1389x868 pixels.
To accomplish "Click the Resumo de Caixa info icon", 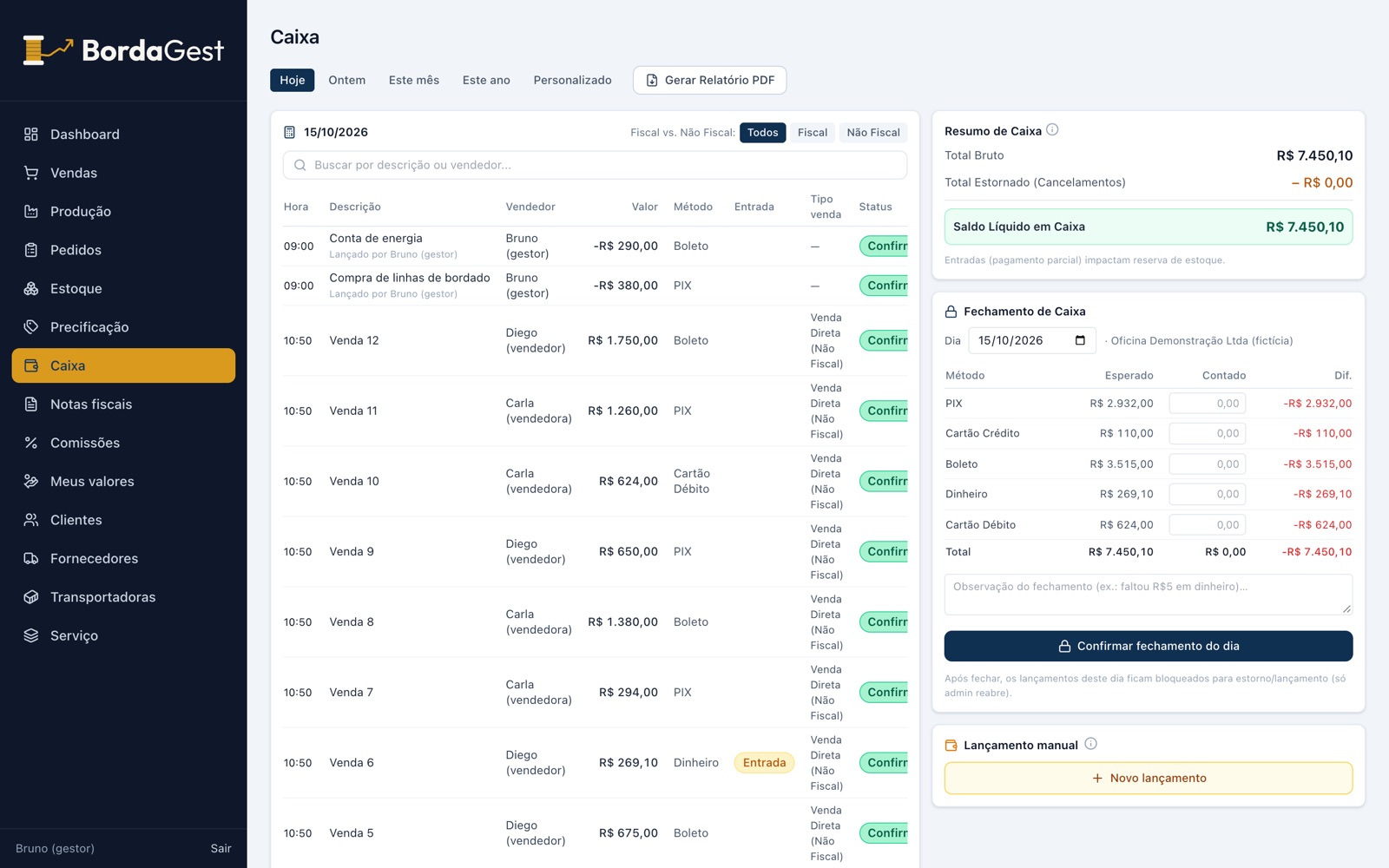I will [x=1052, y=130].
